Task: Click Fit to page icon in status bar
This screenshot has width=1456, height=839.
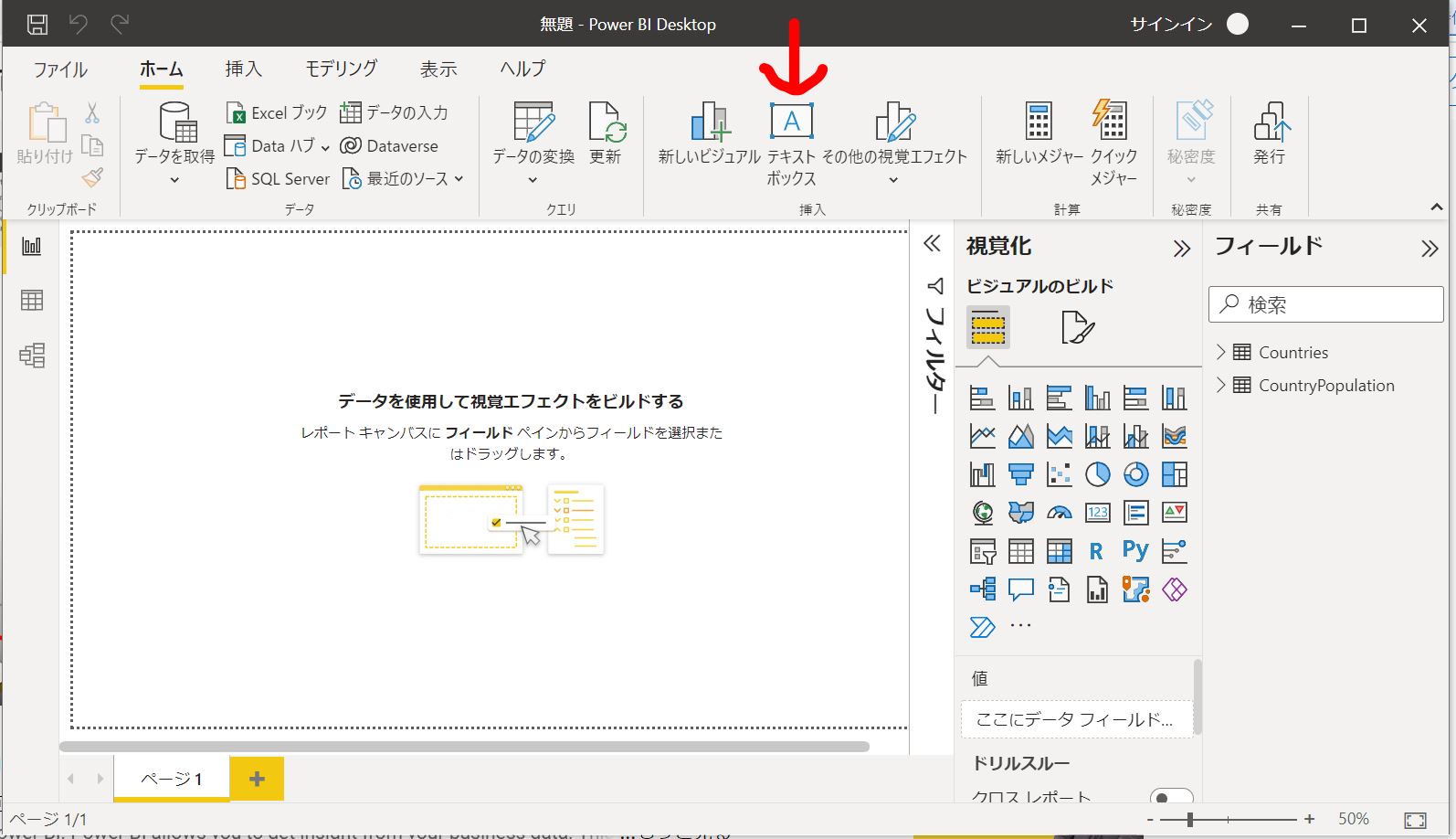Action: (1415, 820)
